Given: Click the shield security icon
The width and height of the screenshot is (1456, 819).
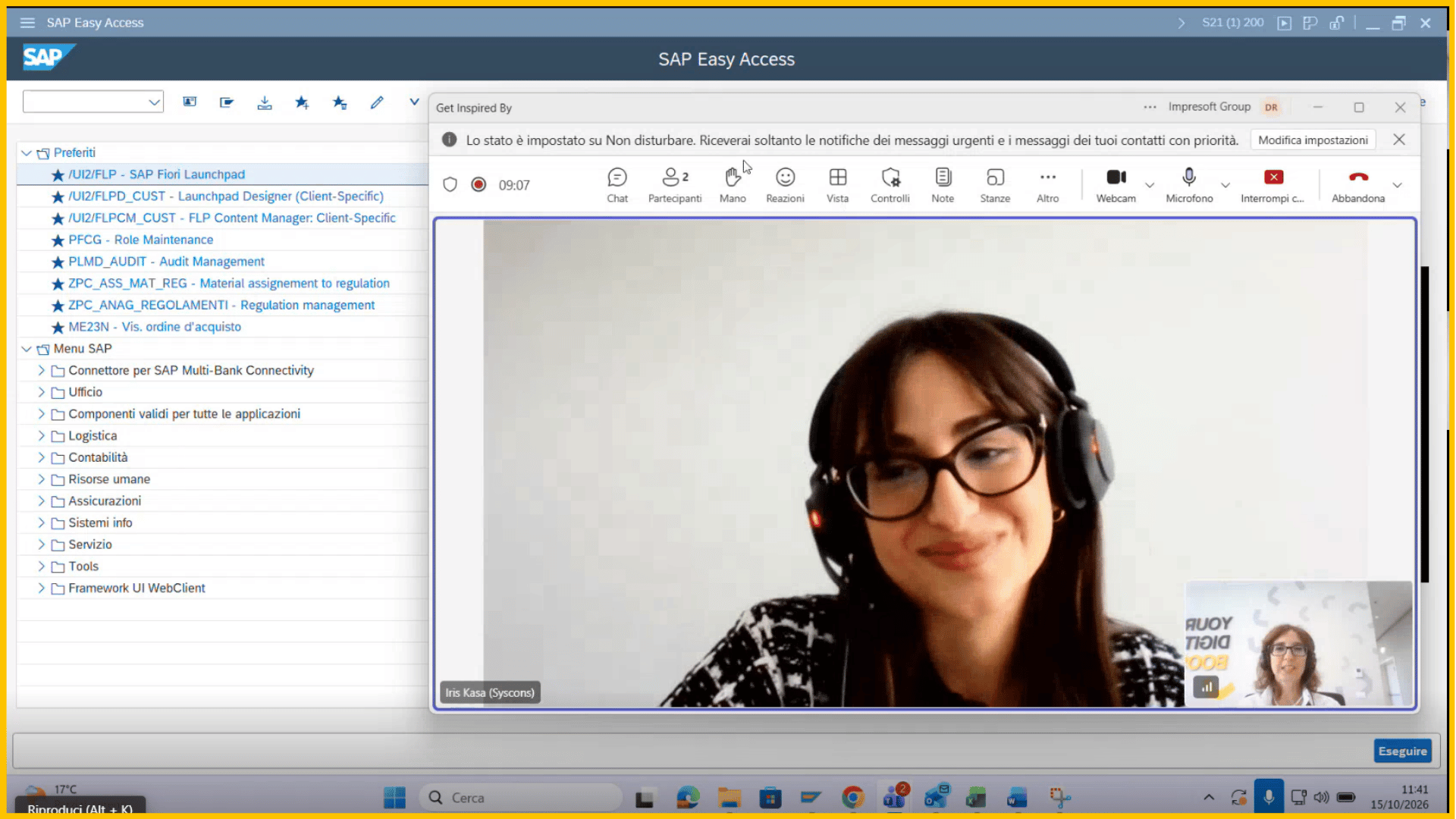Looking at the screenshot, I should point(450,184).
